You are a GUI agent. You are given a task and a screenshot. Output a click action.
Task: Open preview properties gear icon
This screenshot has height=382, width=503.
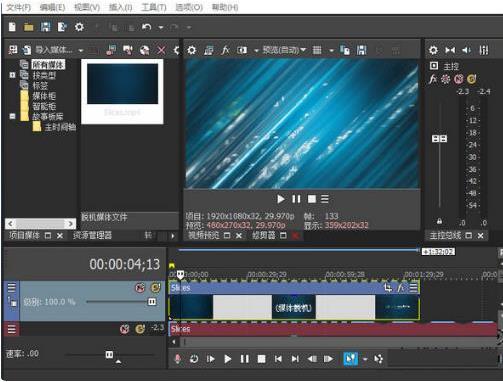pos(192,50)
